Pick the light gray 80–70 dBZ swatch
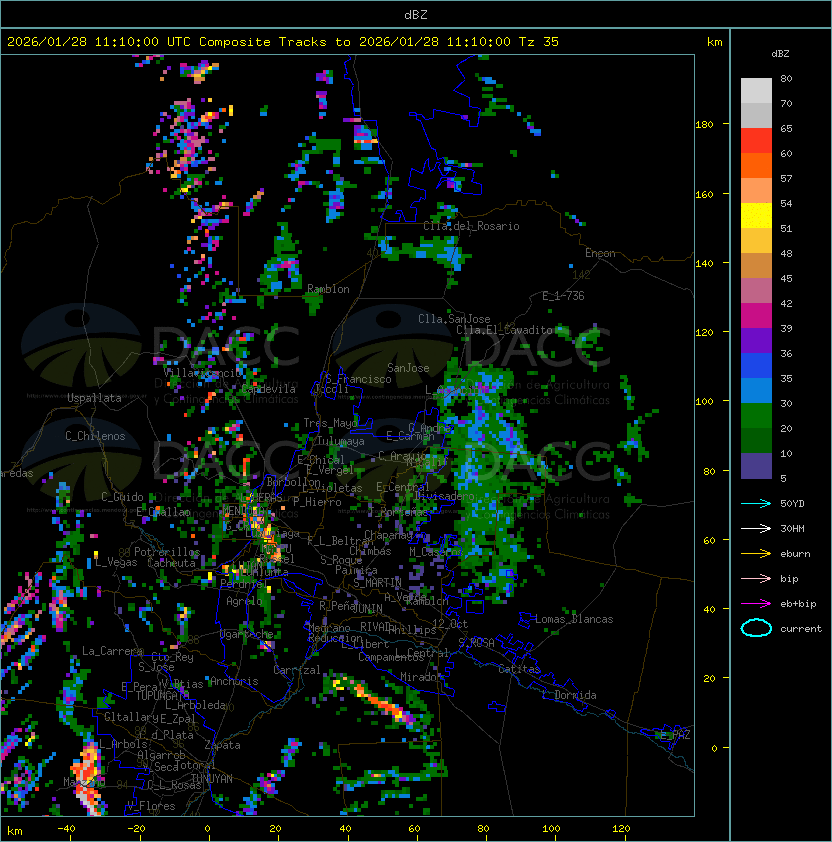Viewport: 832px width, 842px height. (x=756, y=91)
